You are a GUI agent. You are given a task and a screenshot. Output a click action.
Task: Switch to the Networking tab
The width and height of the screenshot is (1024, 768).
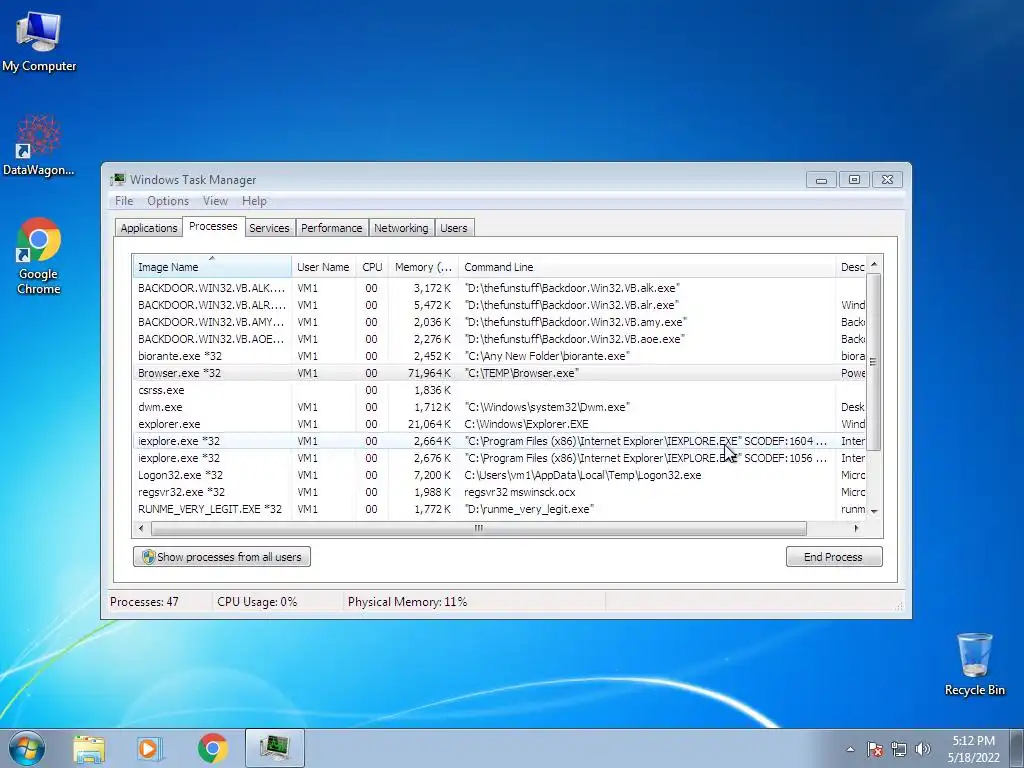pyautogui.click(x=401, y=228)
